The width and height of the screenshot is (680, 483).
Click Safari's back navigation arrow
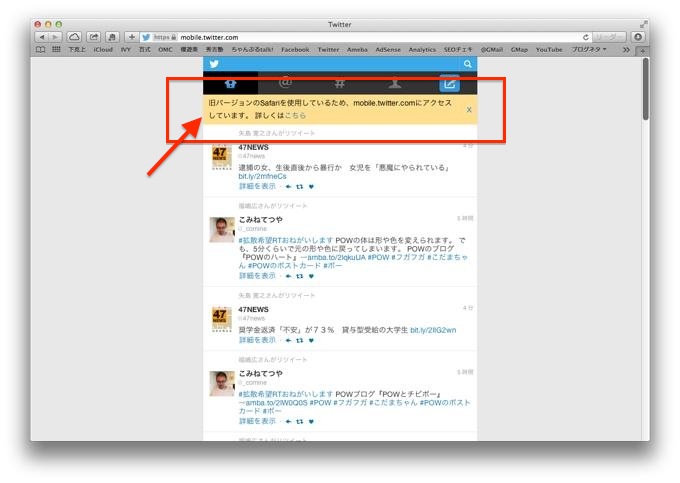pyautogui.click(x=42, y=37)
